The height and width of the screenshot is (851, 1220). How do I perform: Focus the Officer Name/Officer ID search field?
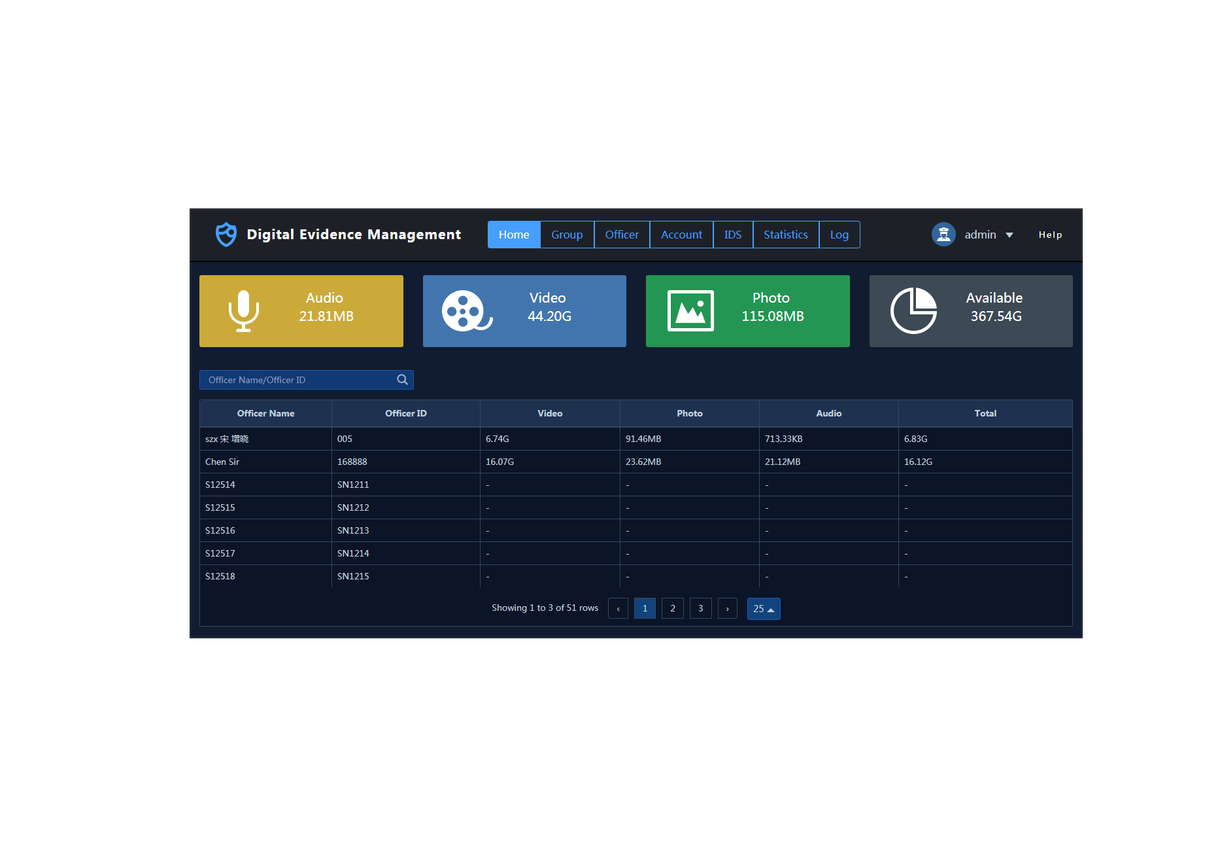click(298, 380)
